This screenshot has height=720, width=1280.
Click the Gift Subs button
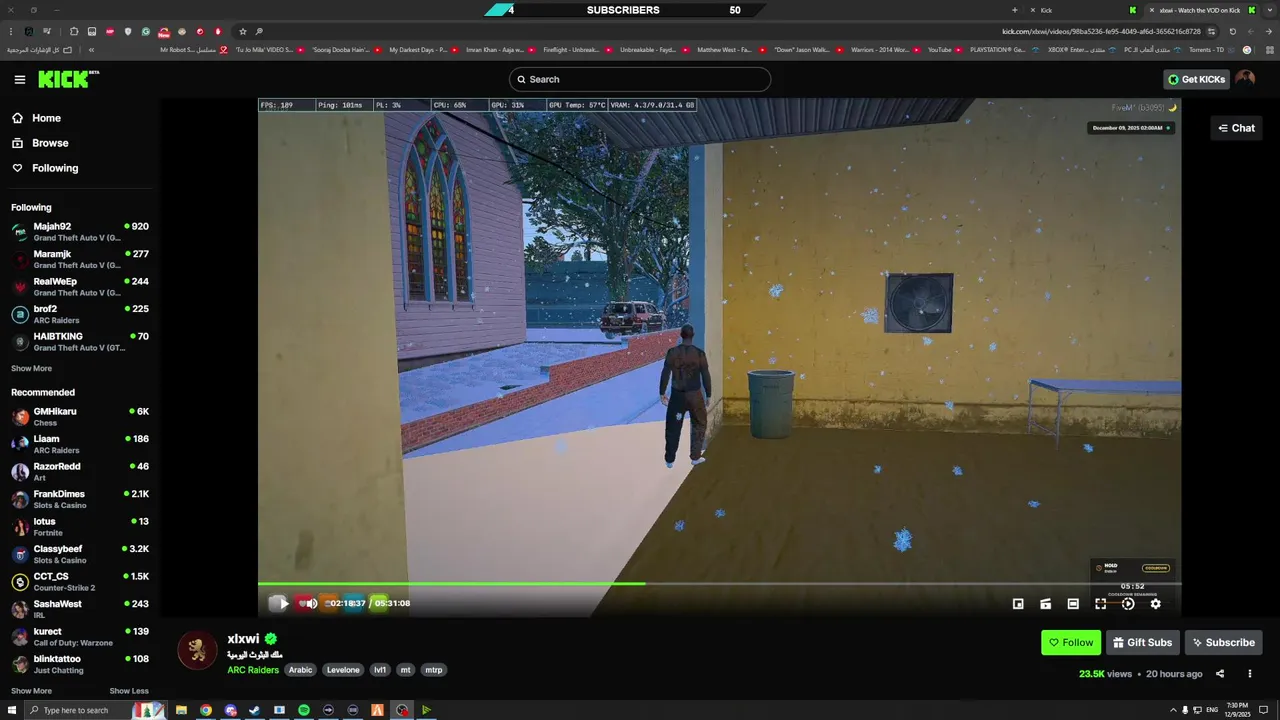point(1143,643)
